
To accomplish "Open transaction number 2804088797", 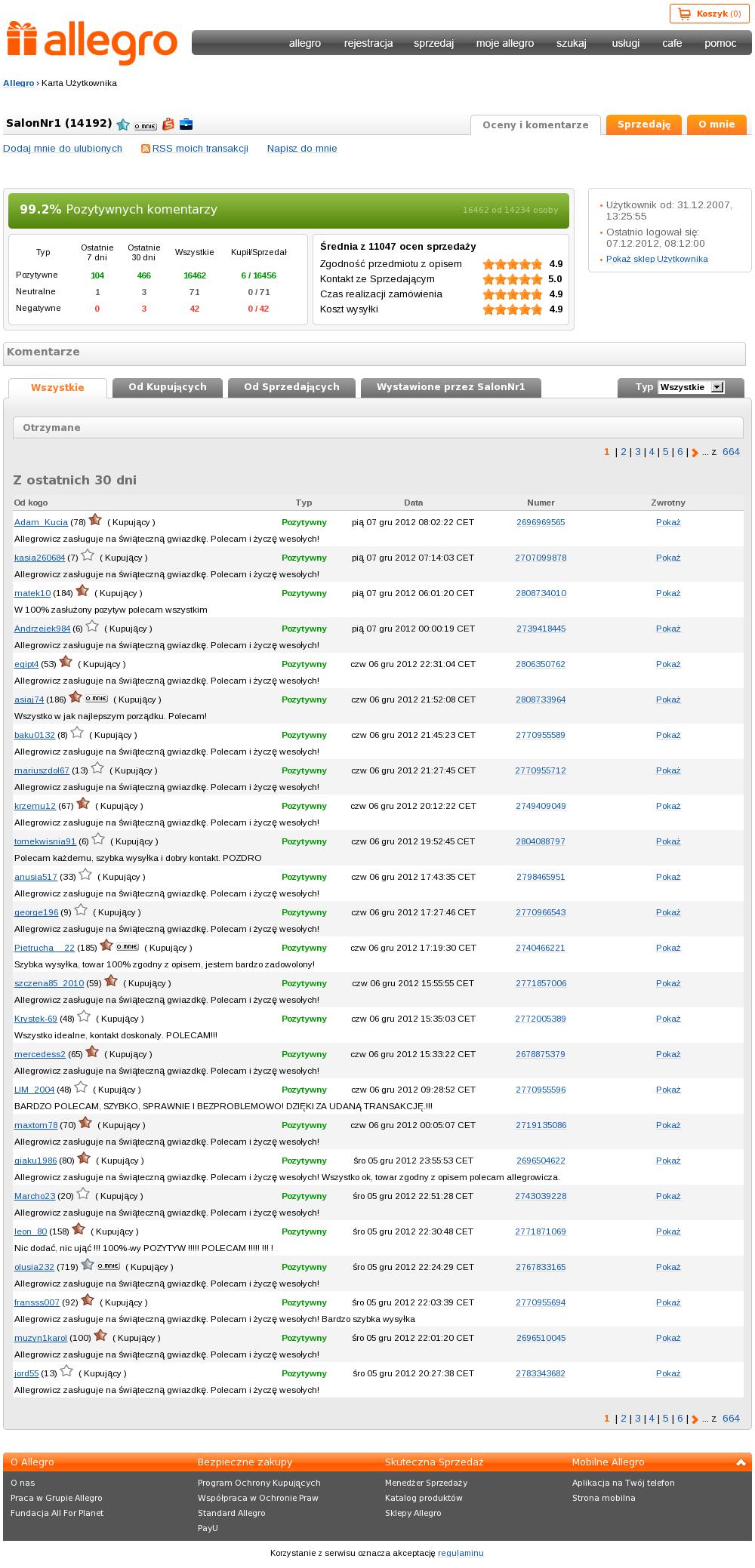I will (541, 841).
